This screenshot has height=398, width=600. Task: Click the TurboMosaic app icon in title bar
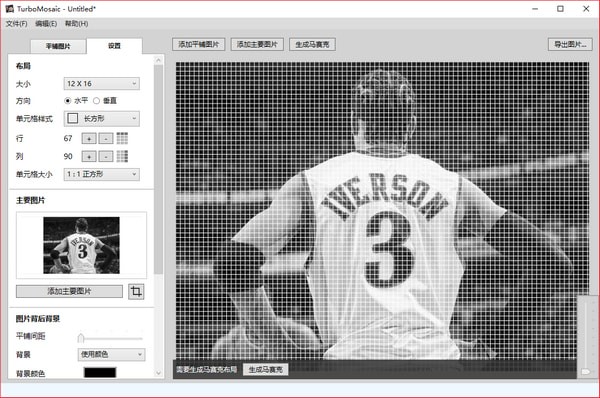10,8
